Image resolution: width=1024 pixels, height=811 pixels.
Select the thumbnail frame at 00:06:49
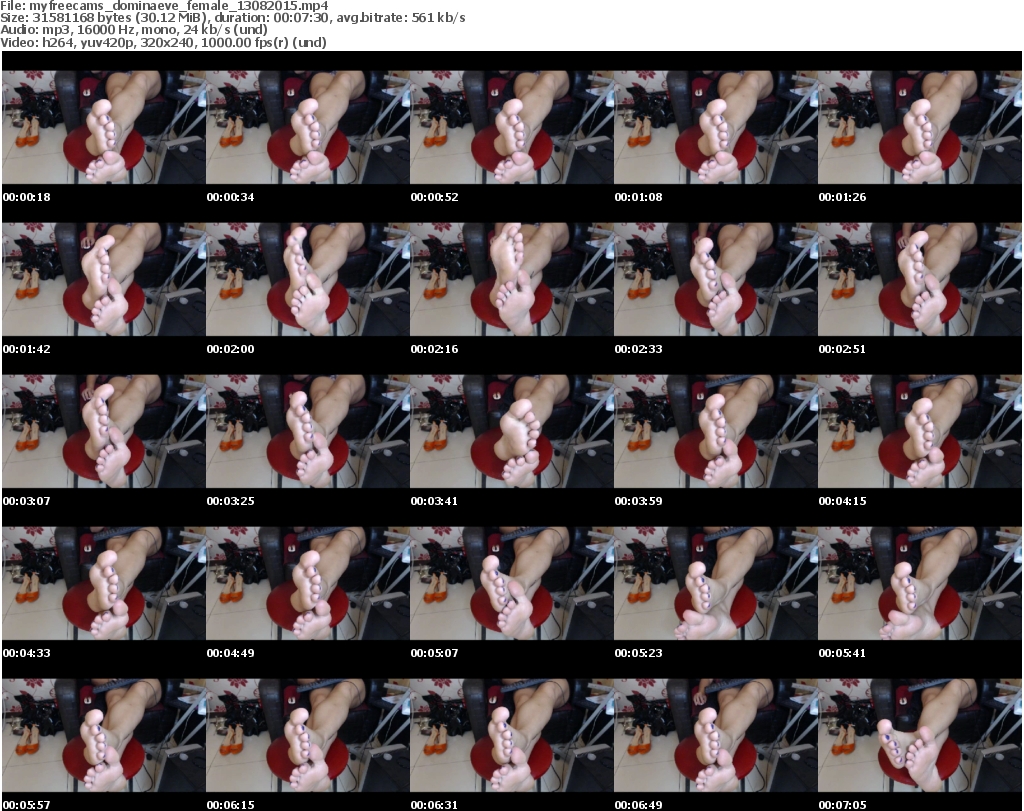coord(716,736)
